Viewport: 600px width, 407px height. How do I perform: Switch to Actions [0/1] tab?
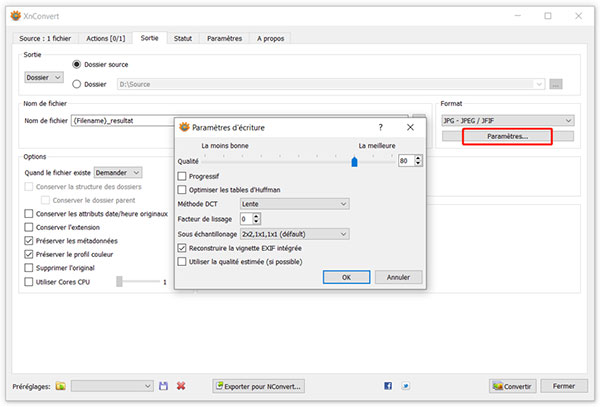click(x=106, y=38)
